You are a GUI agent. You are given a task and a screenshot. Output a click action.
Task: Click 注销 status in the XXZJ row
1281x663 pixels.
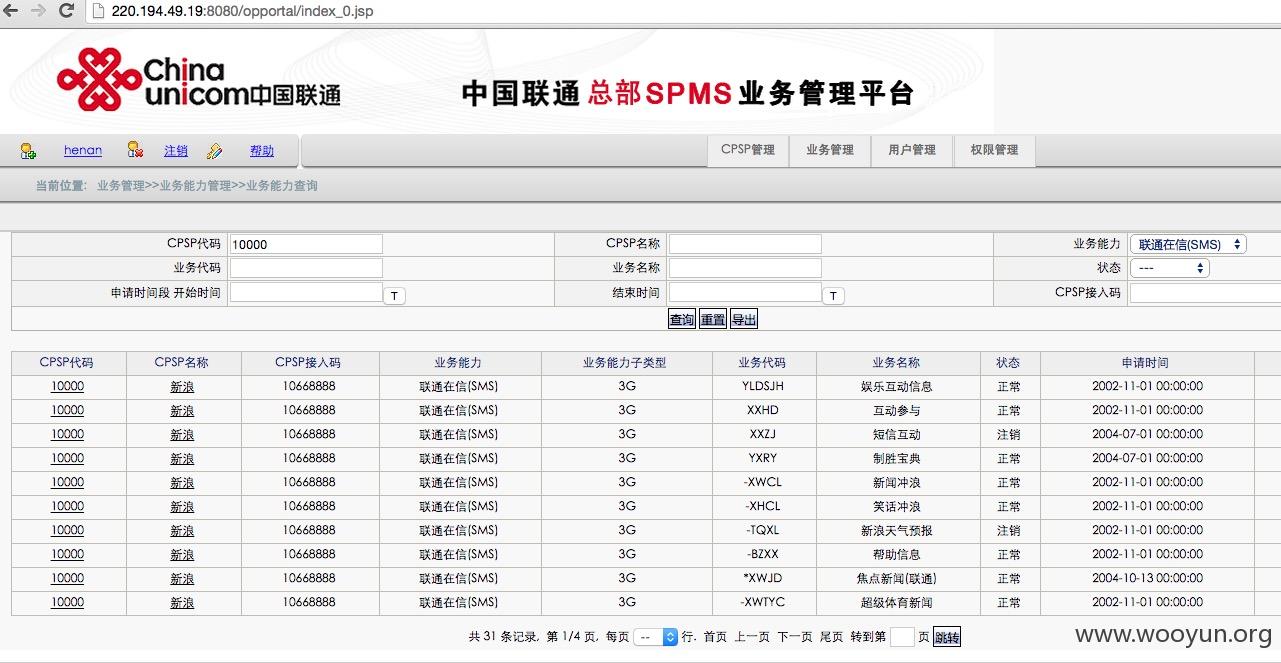(1008, 434)
